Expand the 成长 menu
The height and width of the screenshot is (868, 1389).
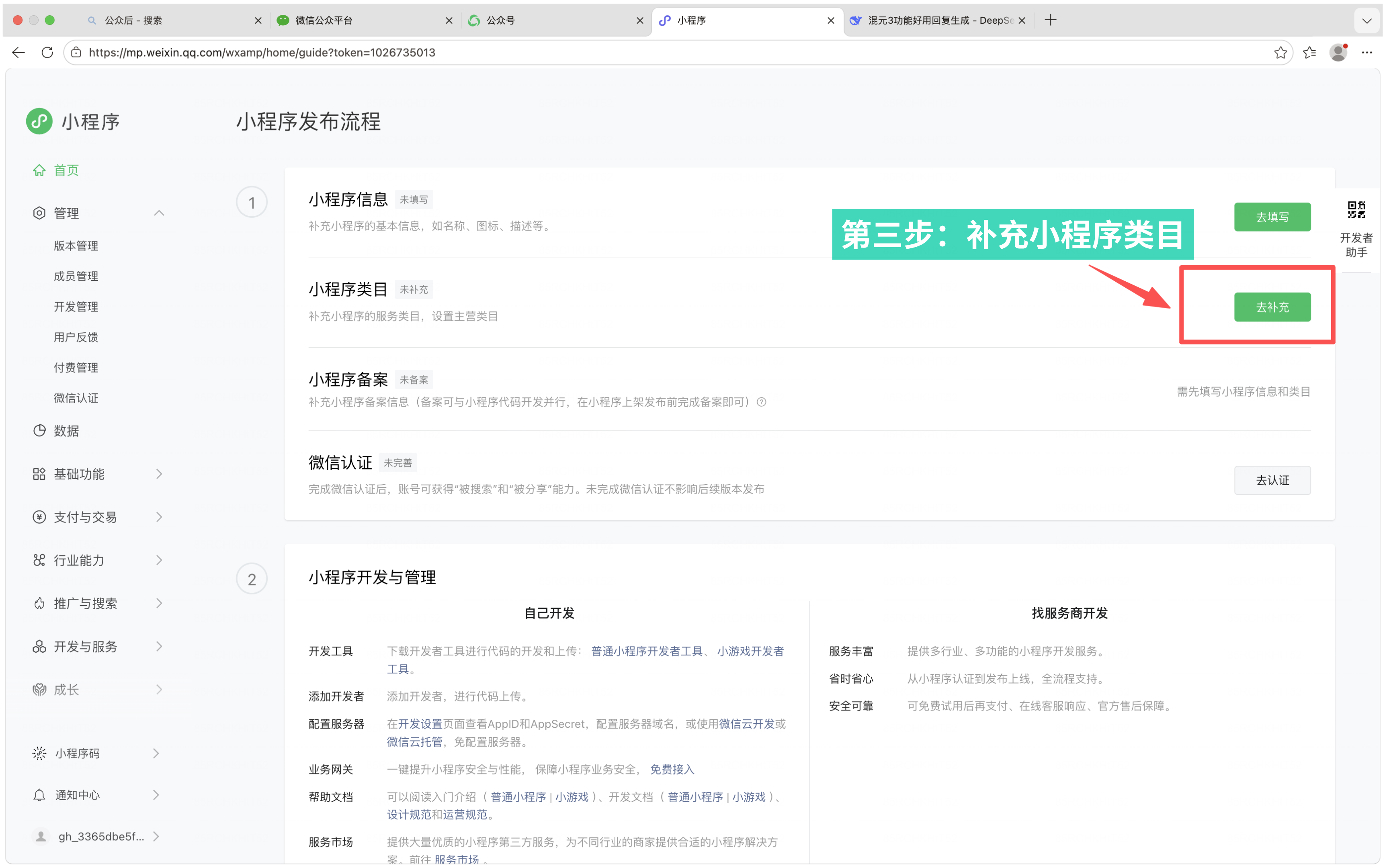point(159,690)
